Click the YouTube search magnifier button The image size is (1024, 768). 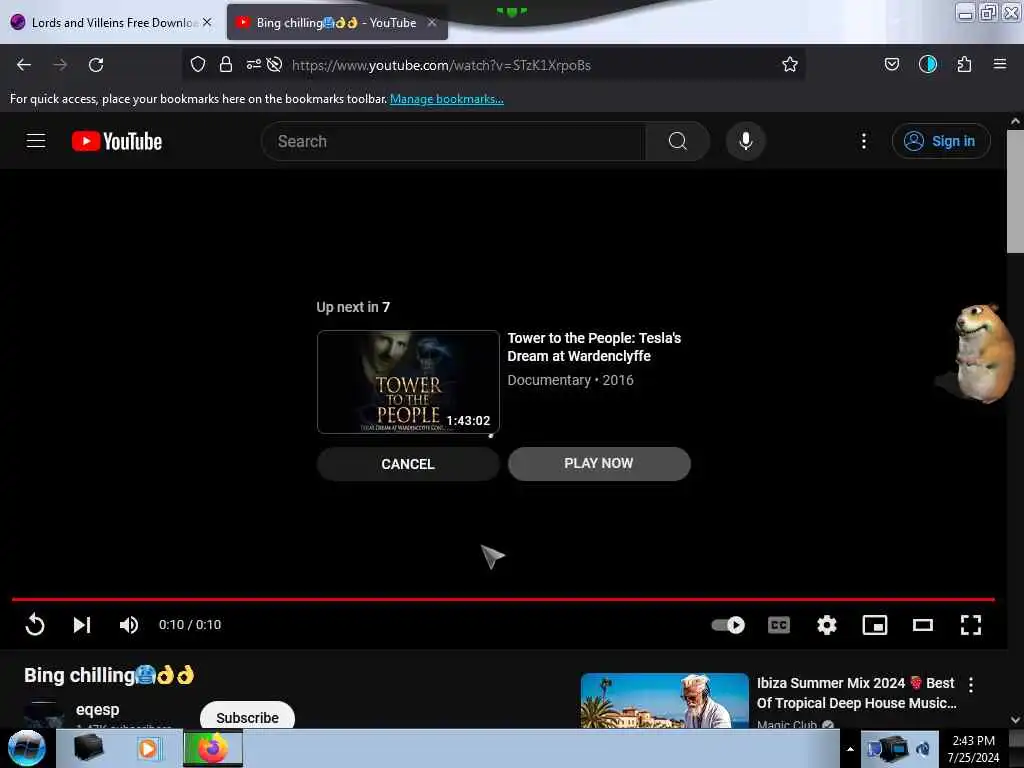pyautogui.click(x=677, y=141)
